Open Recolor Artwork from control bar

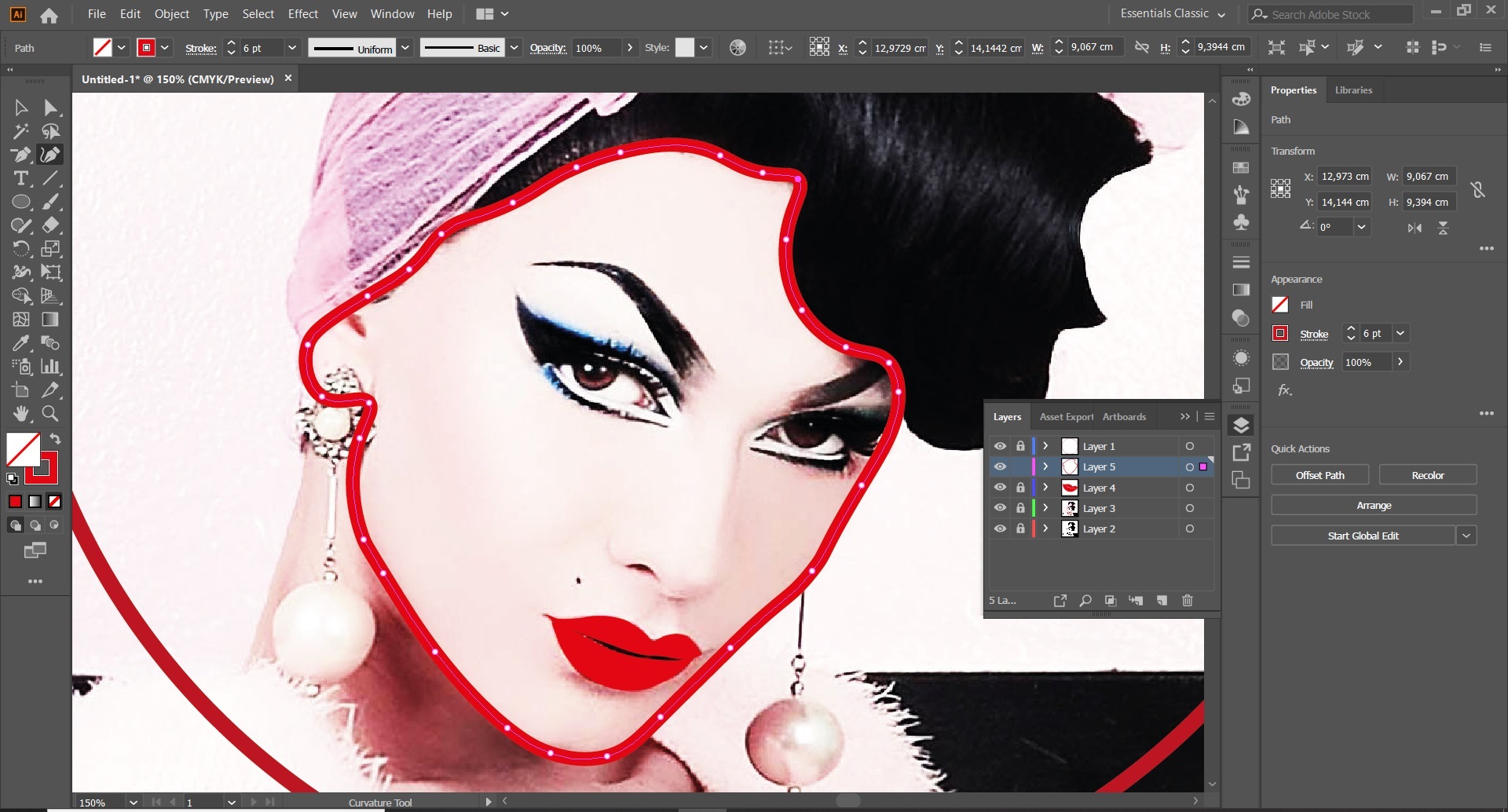pos(738,48)
